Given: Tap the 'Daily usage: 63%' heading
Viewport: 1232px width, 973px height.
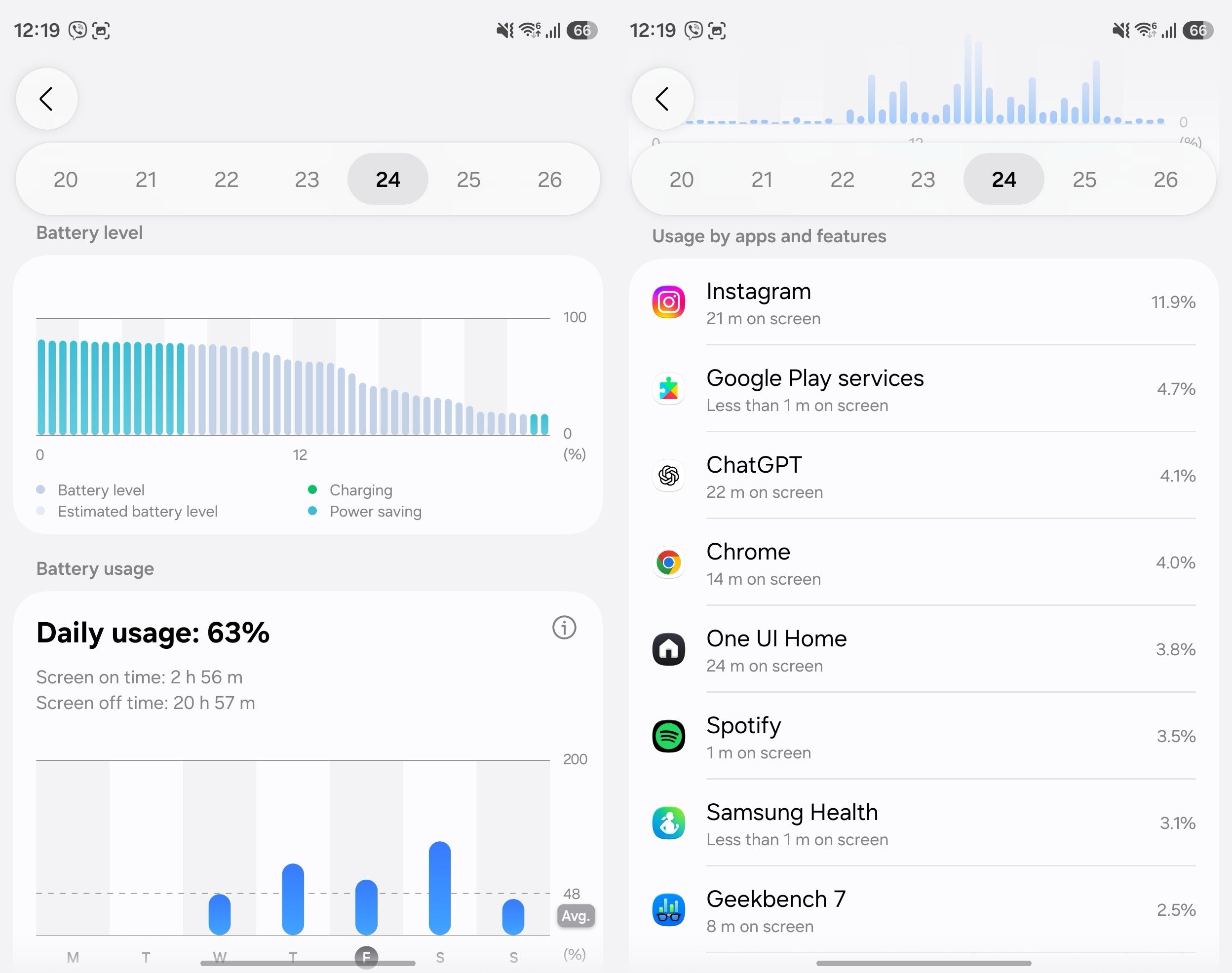Looking at the screenshot, I should pyautogui.click(x=153, y=633).
